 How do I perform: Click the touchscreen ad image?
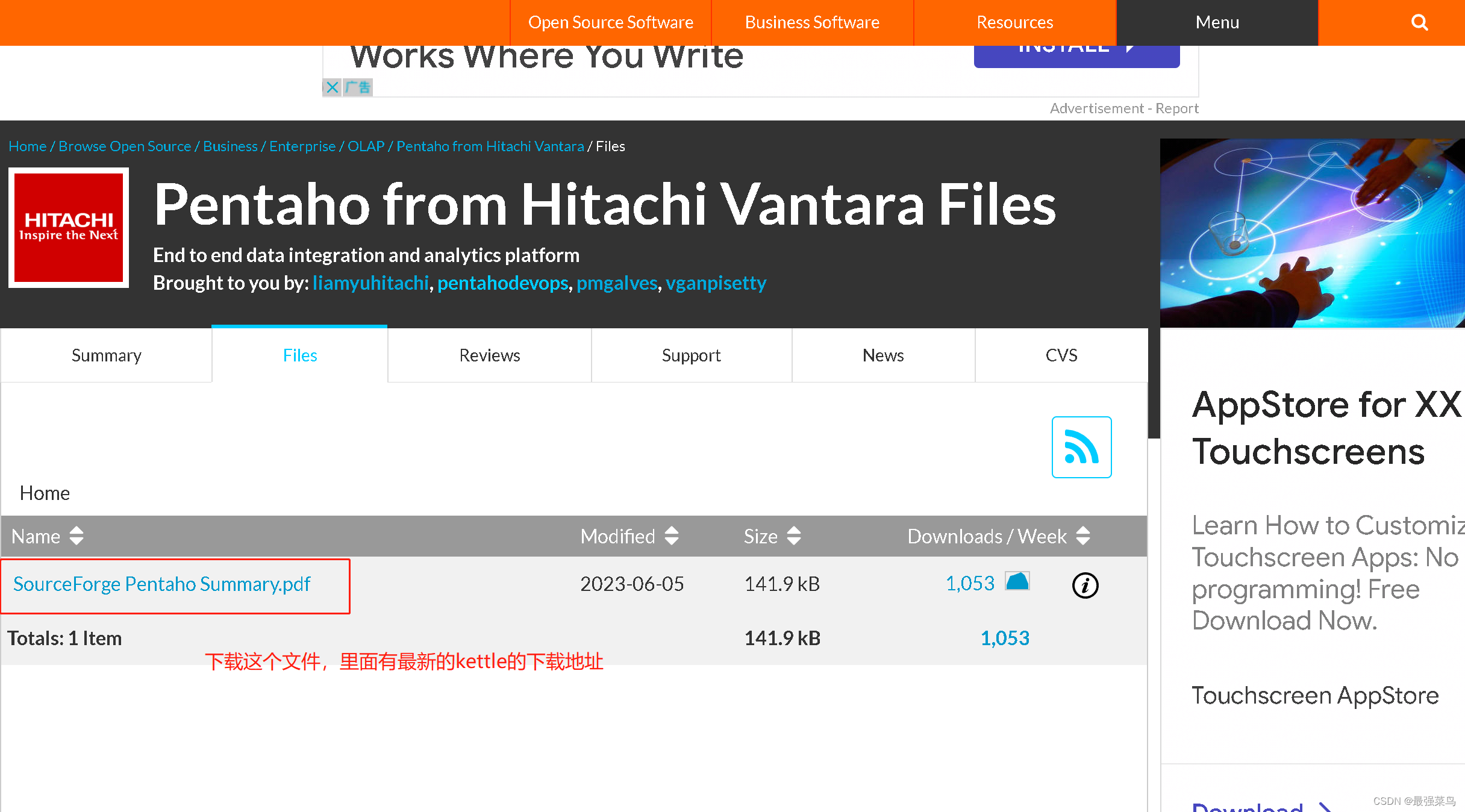(x=1312, y=233)
